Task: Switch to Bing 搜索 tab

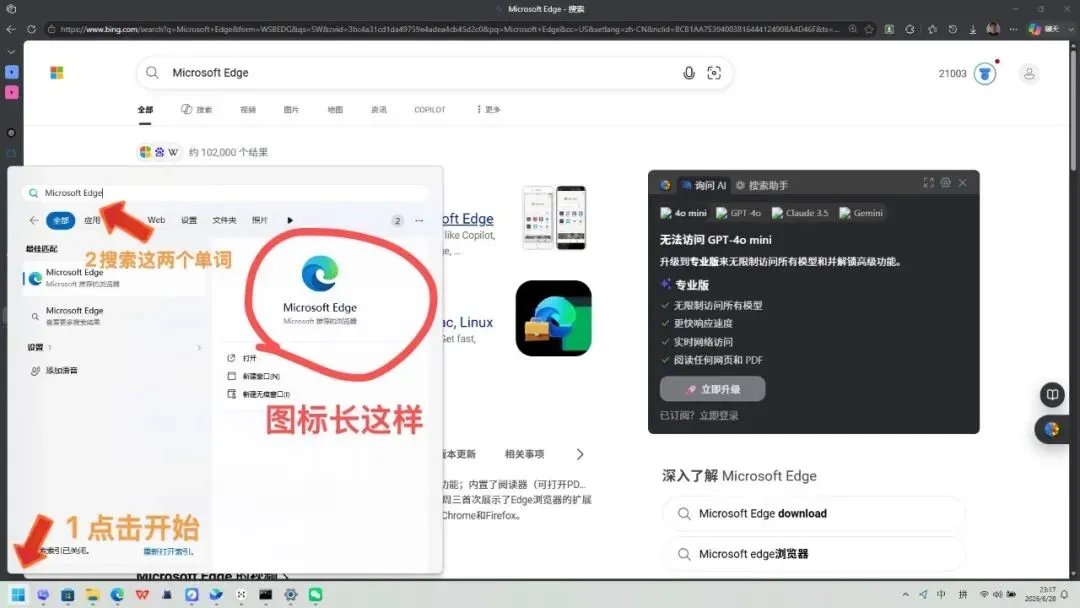Action: (x=197, y=109)
